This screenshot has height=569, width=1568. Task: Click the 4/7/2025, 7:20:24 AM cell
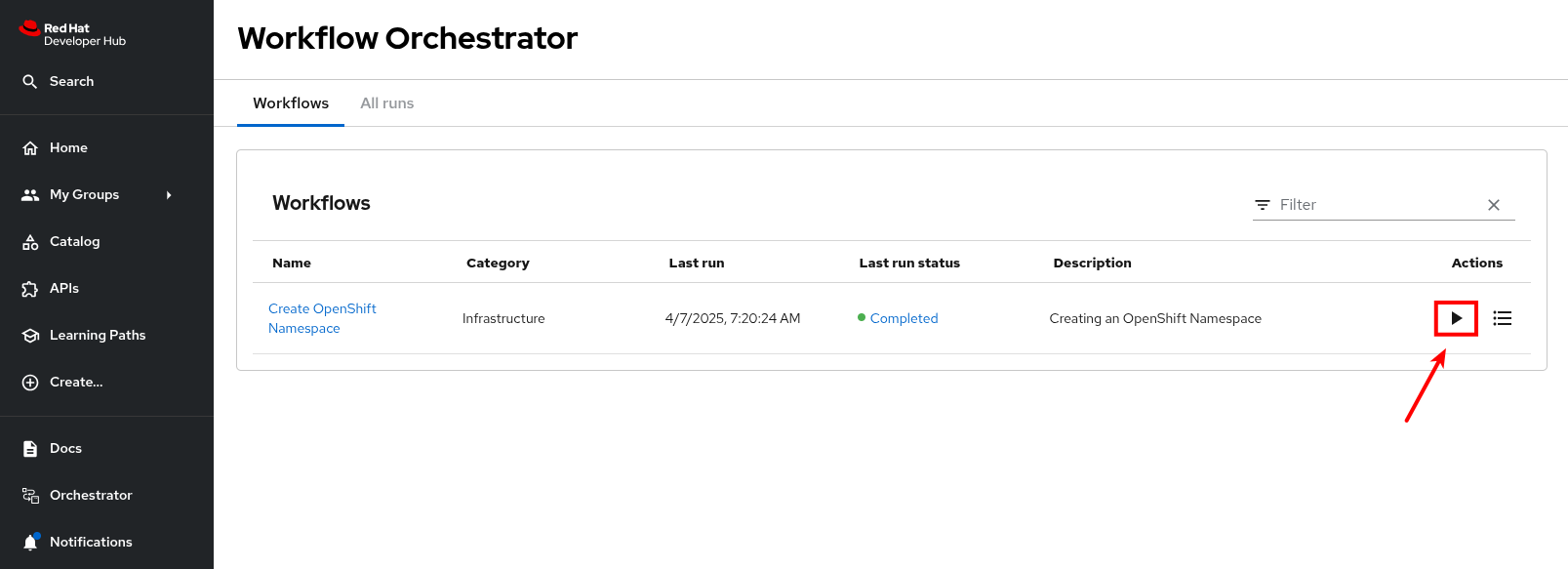(733, 318)
